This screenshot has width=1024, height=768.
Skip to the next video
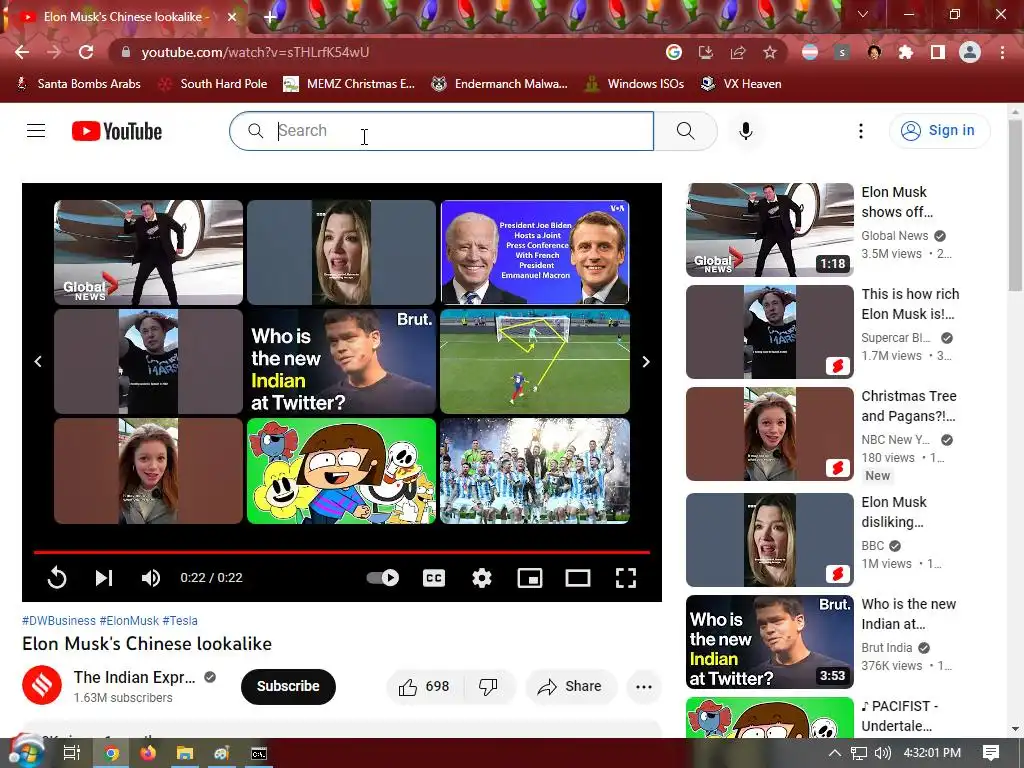point(104,578)
